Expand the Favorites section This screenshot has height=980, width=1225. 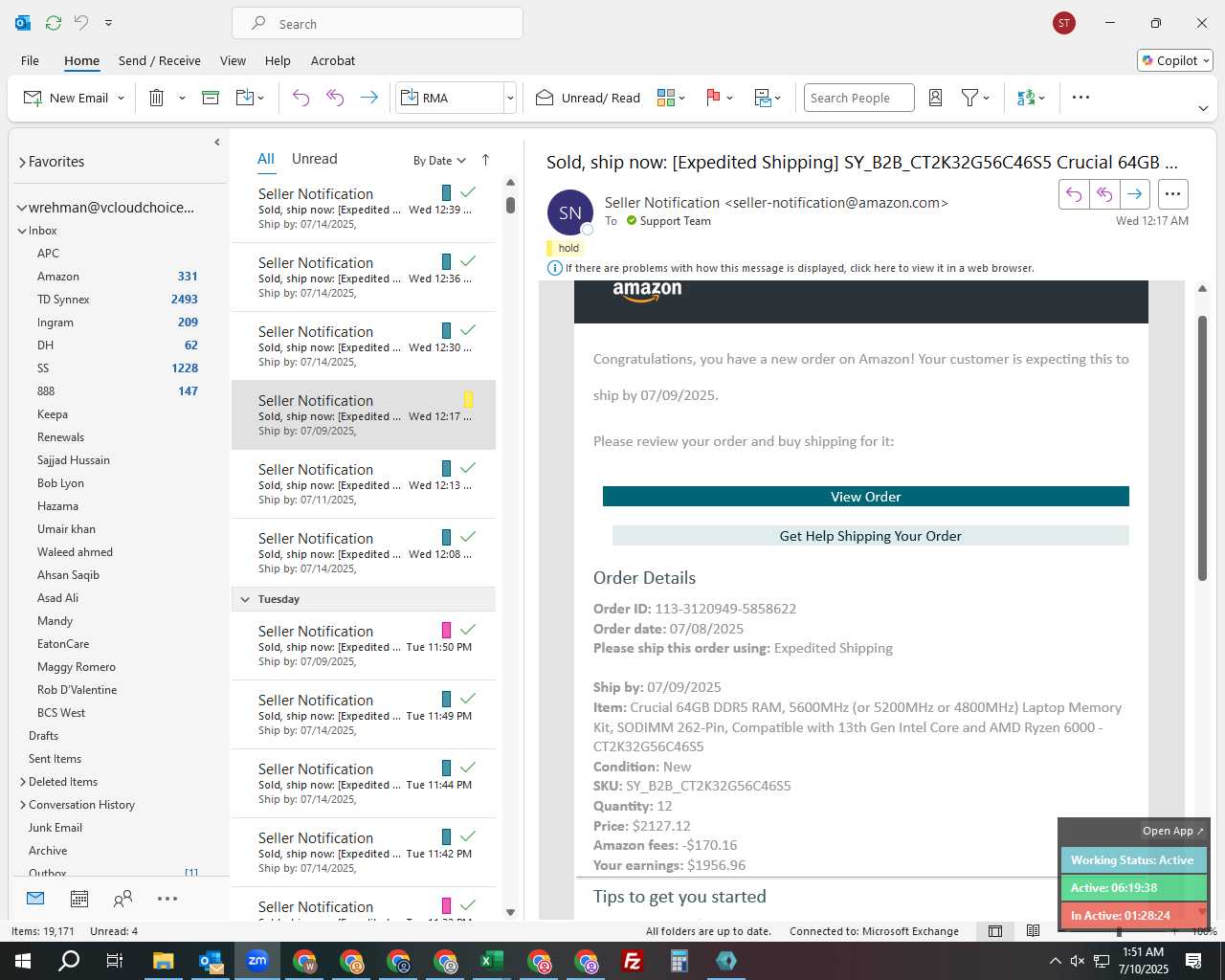point(22,163)
